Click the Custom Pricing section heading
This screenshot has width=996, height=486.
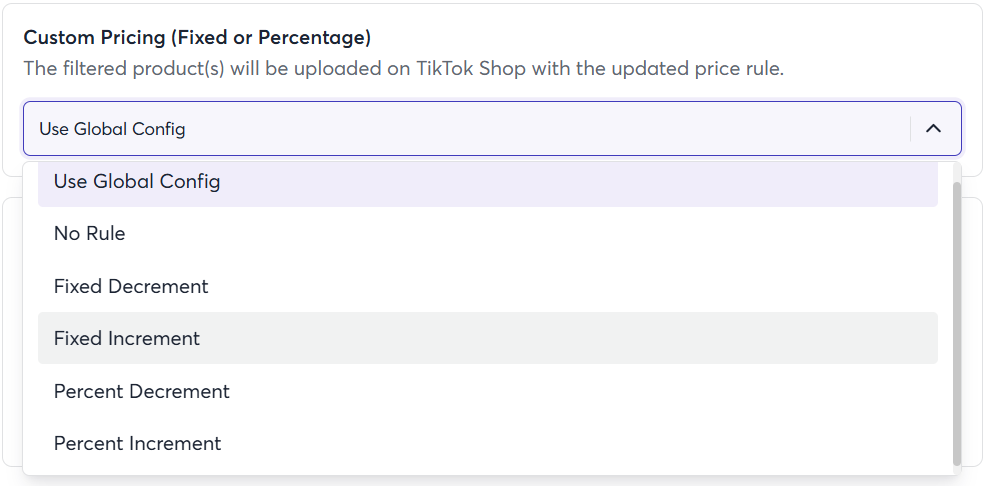(197, 38)
